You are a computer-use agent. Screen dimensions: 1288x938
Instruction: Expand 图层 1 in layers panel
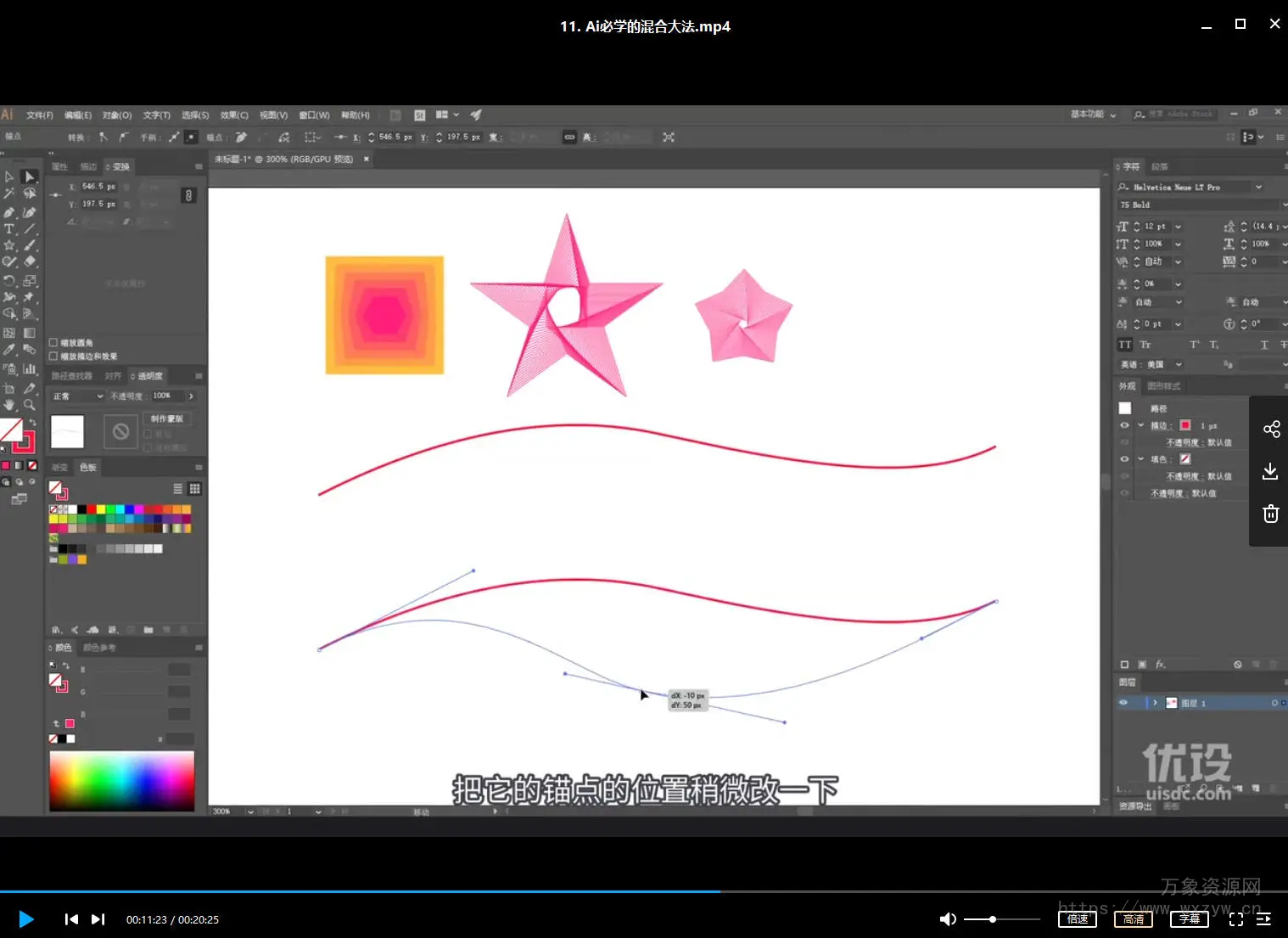(1155, 703)
